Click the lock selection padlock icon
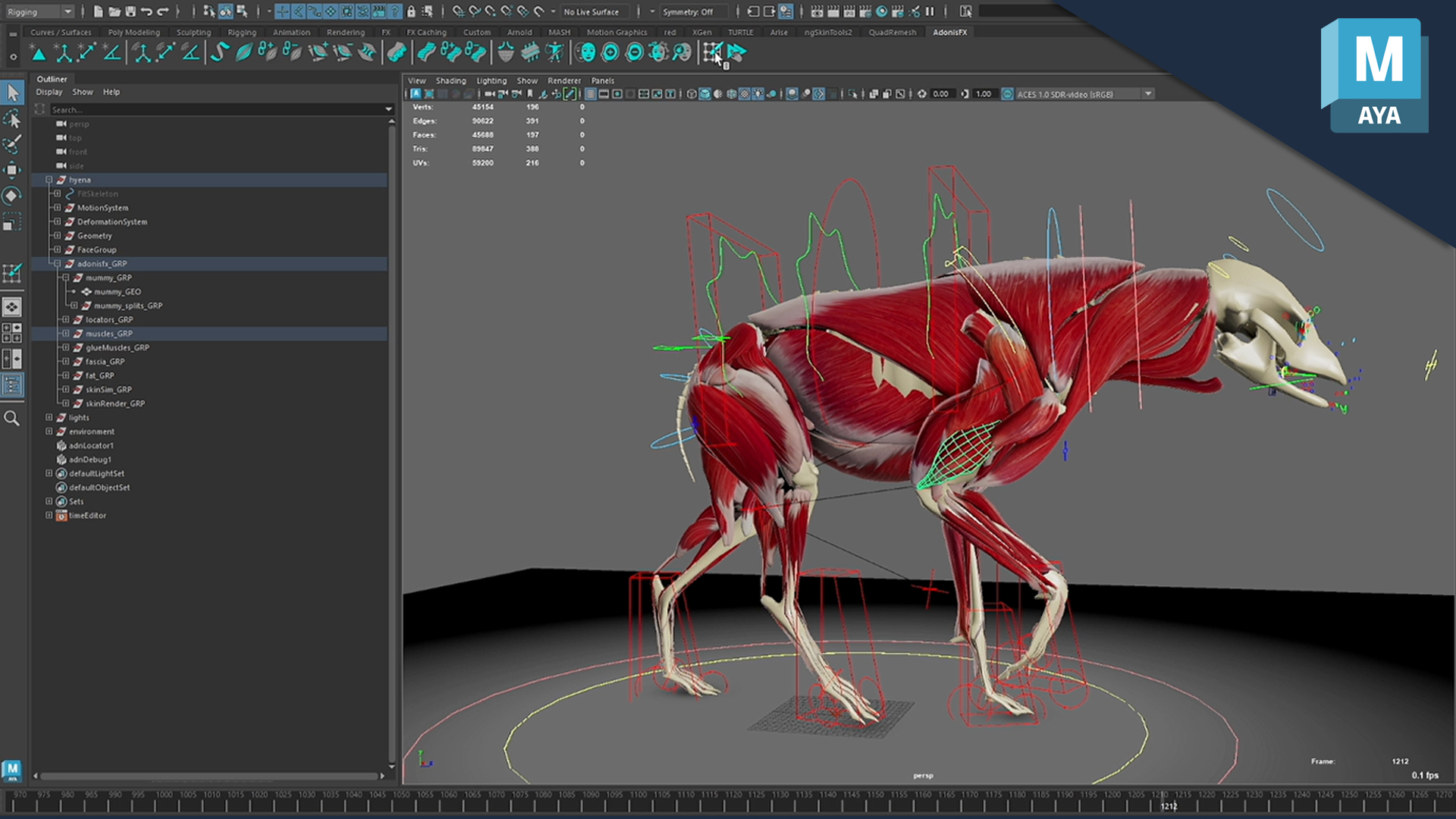The image size is (1456, 819). point(411,11)
